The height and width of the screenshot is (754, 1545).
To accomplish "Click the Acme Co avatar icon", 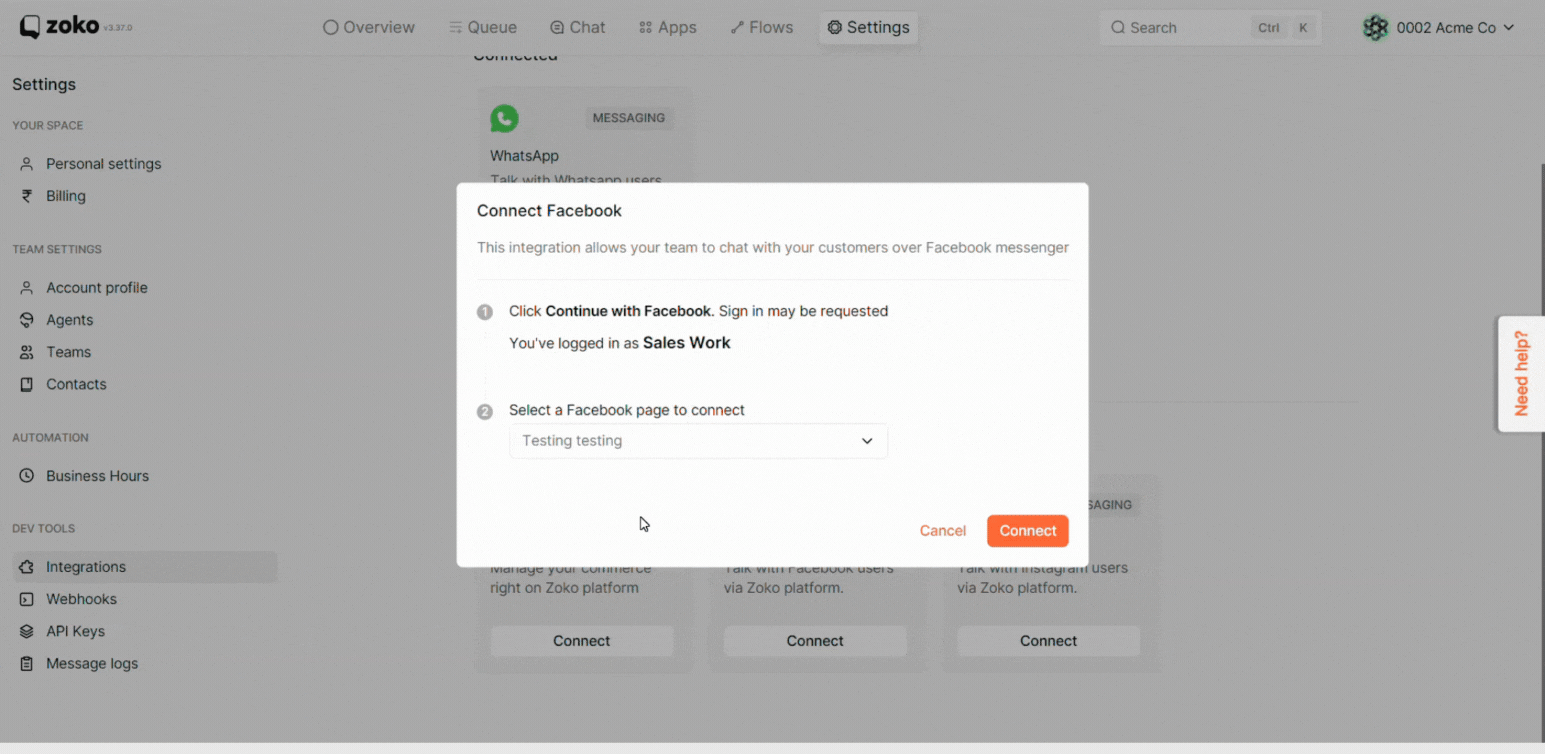I will click(1376, 28).
